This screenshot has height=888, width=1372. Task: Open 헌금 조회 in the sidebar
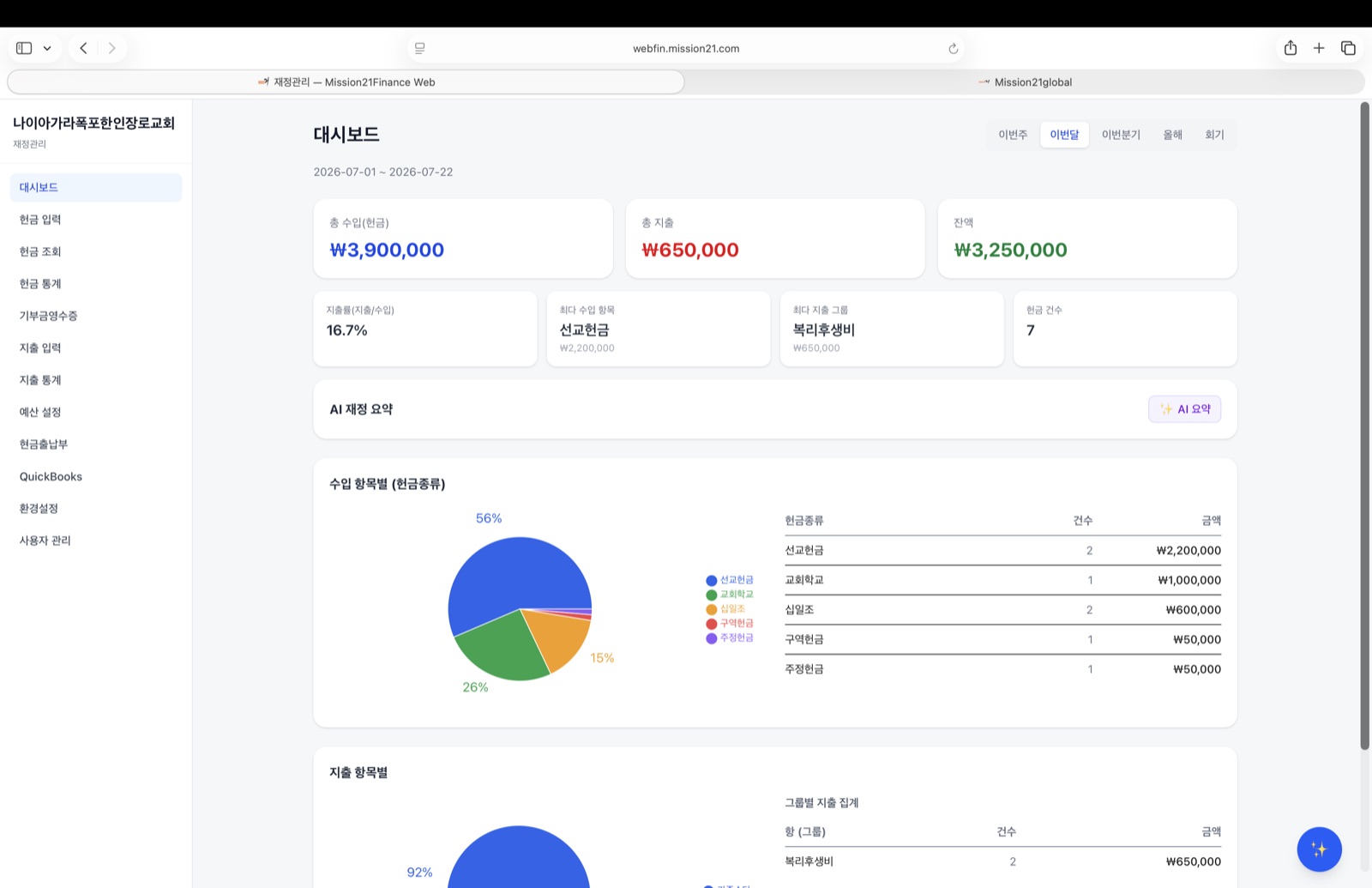click(96, 251)
